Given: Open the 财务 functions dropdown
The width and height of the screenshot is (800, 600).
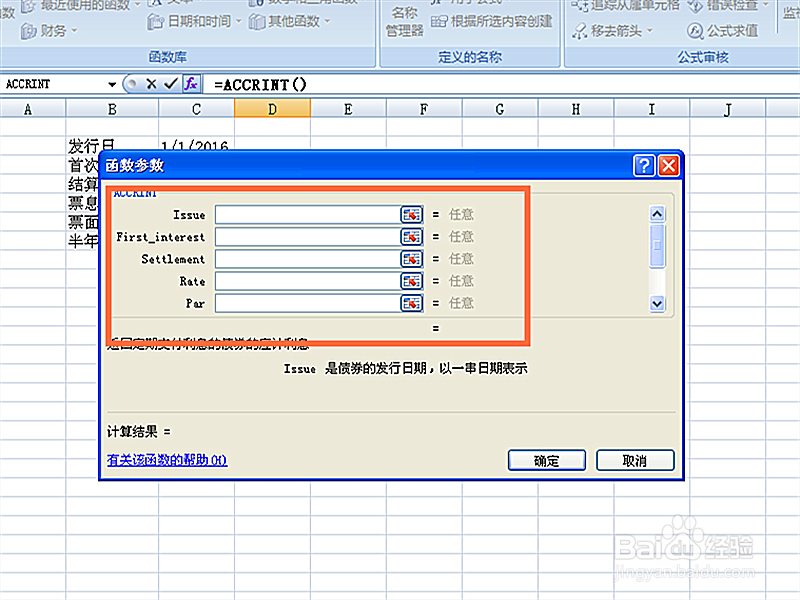Looking at the screenshot, I should coord(49,31).
